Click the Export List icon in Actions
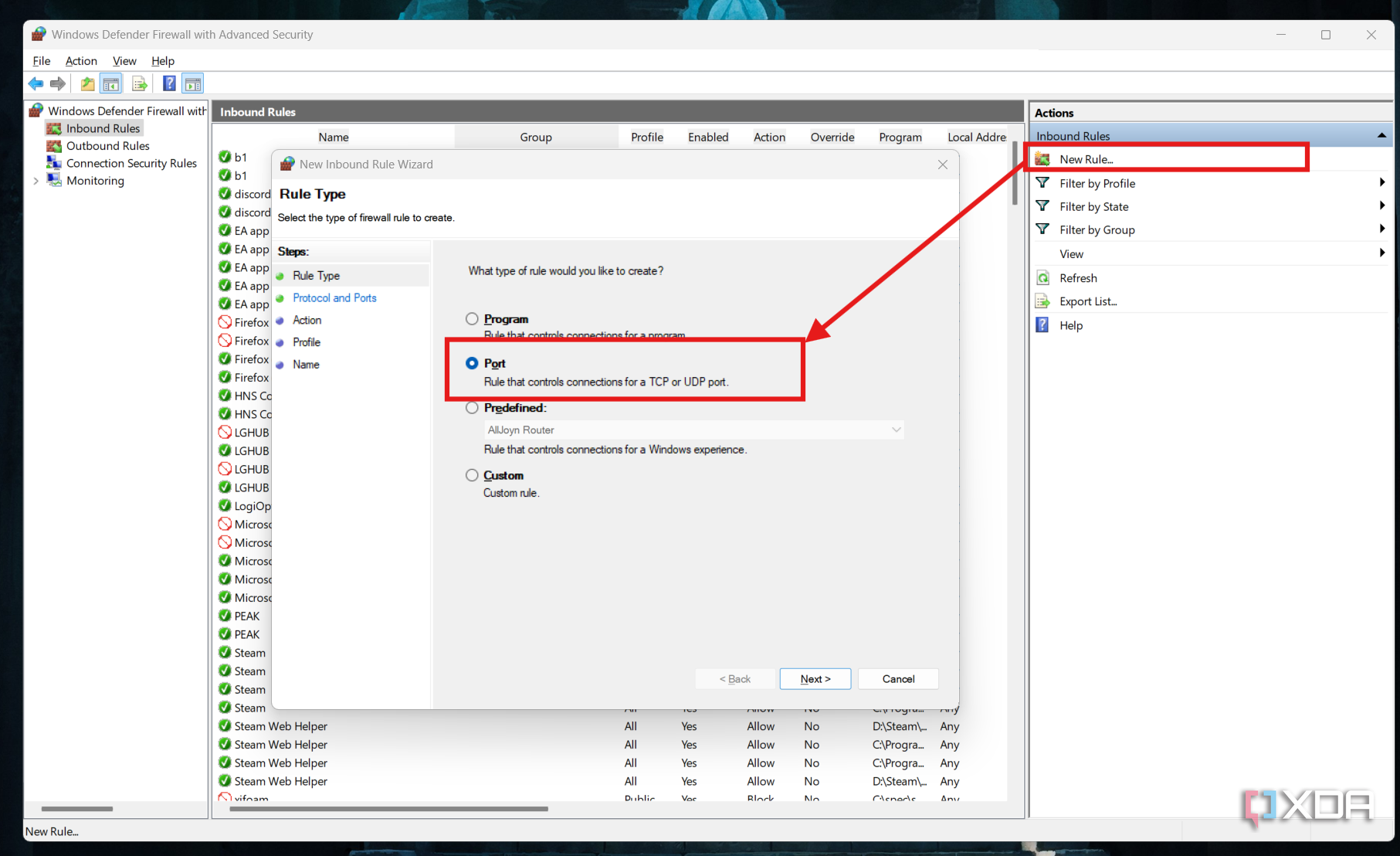The image size is (1400, 856). coord(1042,301)
